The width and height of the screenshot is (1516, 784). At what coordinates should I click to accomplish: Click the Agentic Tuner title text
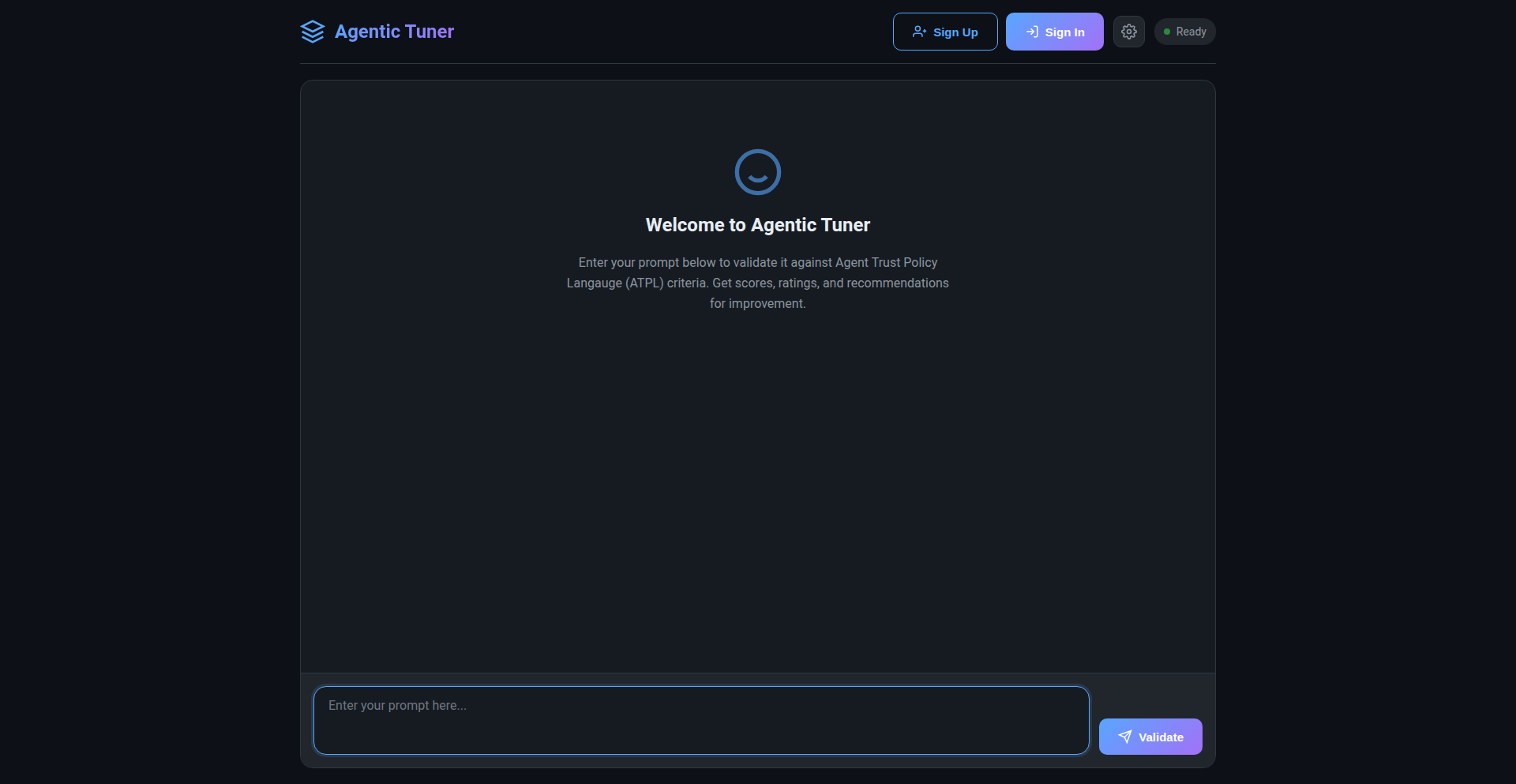[x=394, y=32]
